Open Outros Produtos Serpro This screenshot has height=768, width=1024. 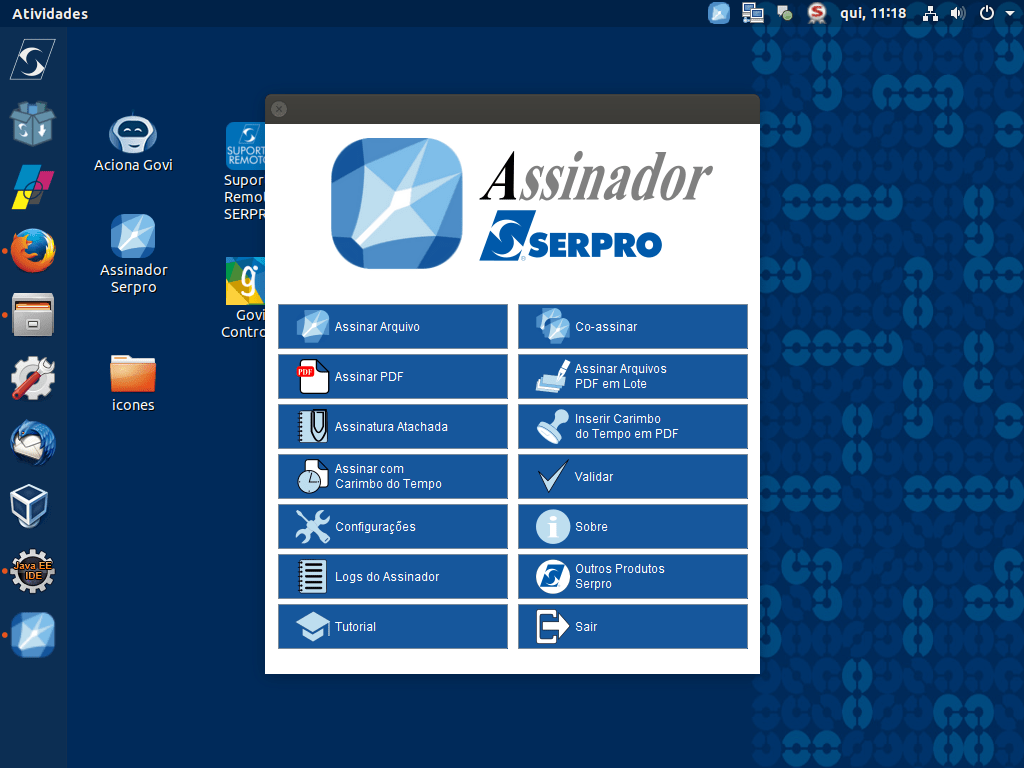coord(633,577)
